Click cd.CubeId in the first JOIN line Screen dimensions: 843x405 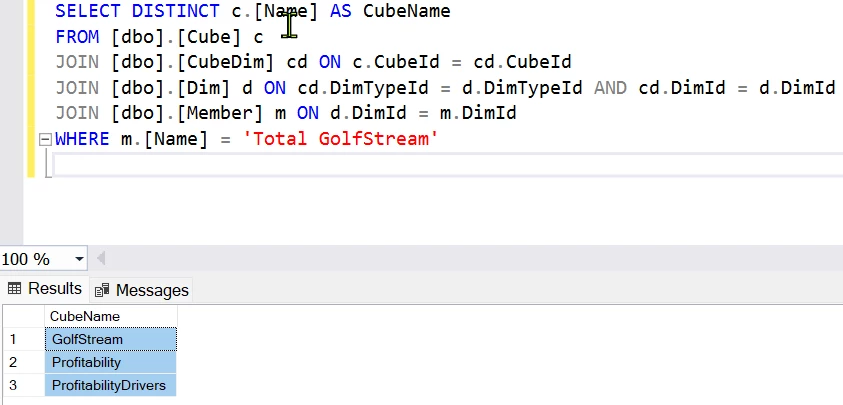pos(522,62)
